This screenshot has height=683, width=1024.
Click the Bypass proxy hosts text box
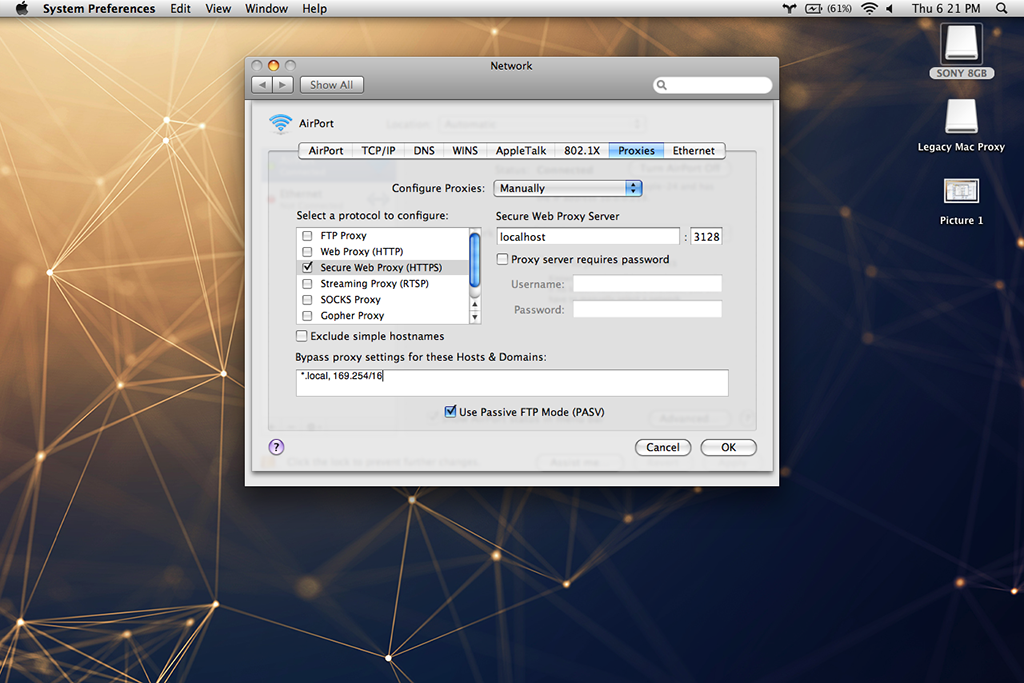pos(512,383)
